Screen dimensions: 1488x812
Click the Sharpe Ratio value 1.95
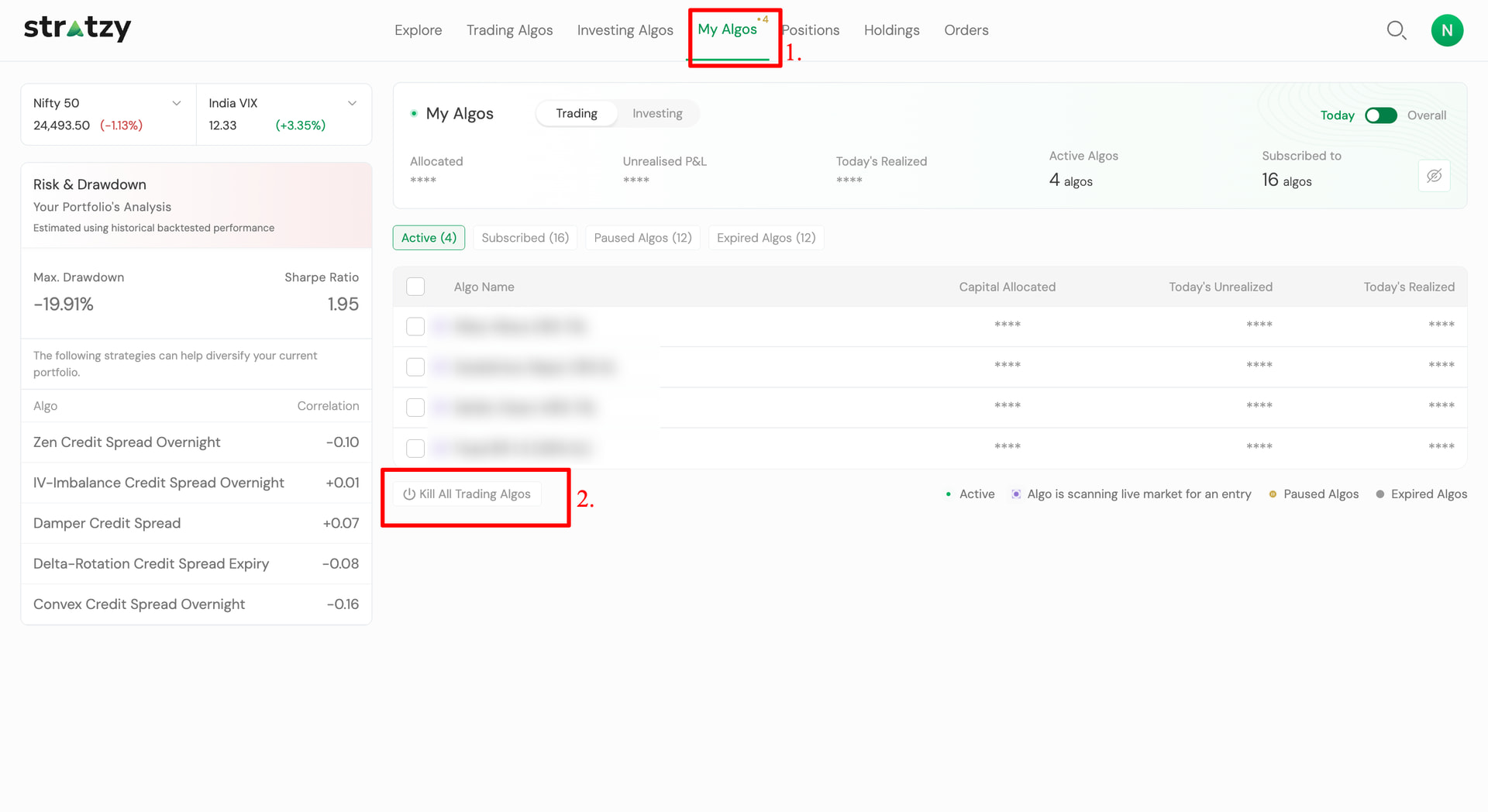click(343, 304)
